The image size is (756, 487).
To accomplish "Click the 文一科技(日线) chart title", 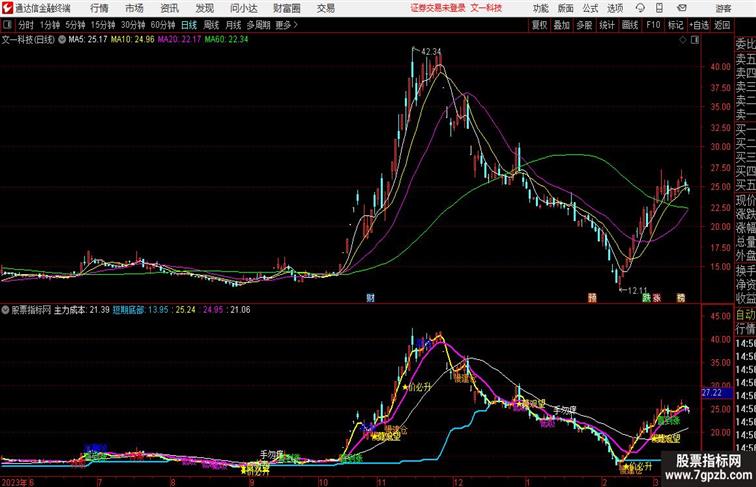I will (x=28, y=40).
